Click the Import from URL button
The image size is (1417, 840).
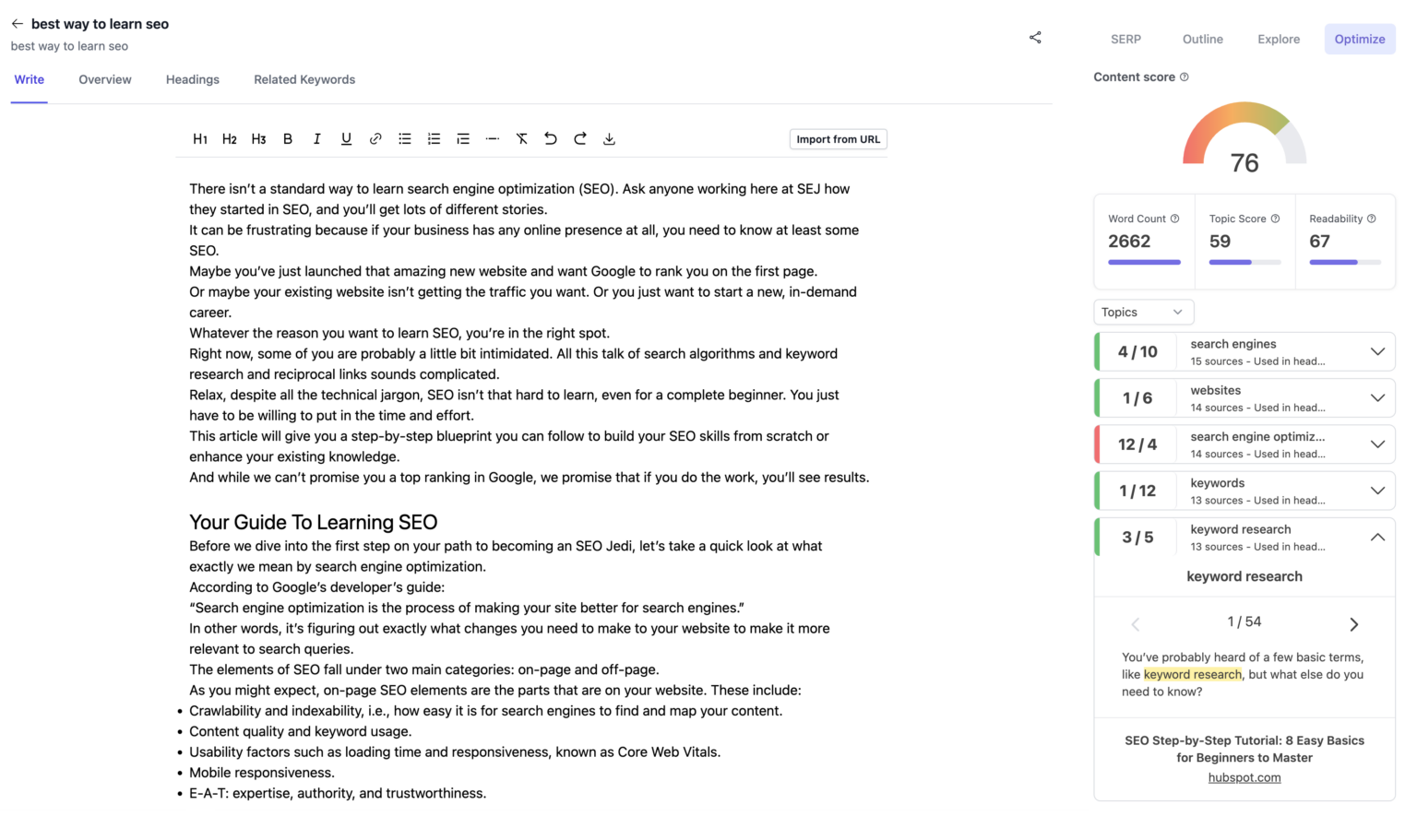pos(838,138)
